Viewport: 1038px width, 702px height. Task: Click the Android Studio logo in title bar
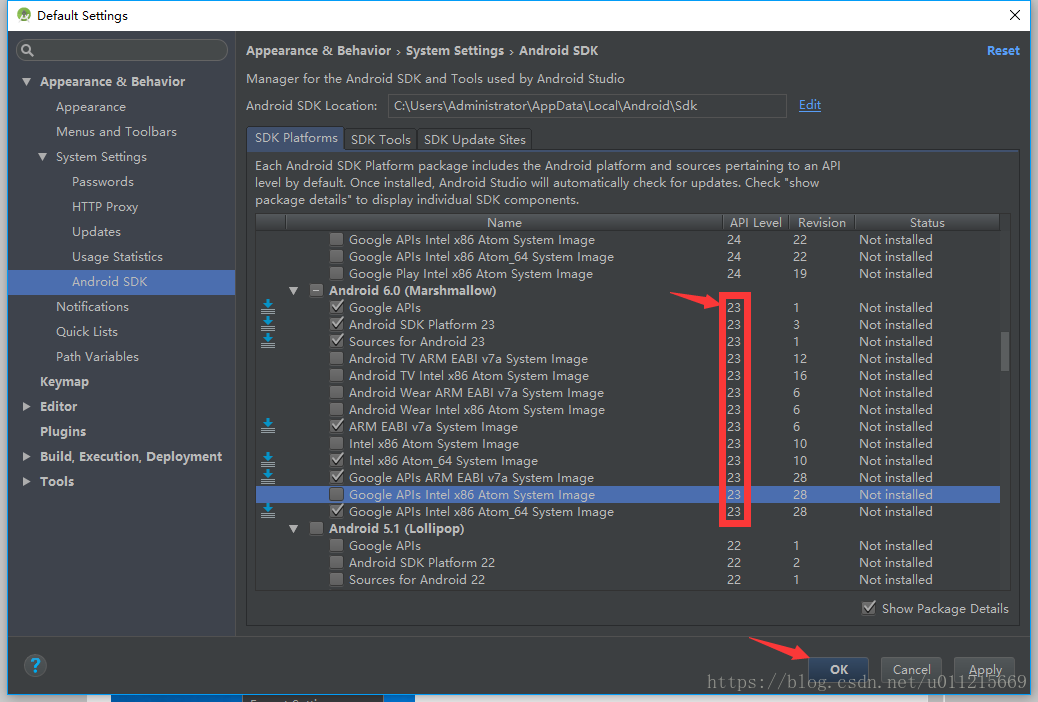coord(24,15)
